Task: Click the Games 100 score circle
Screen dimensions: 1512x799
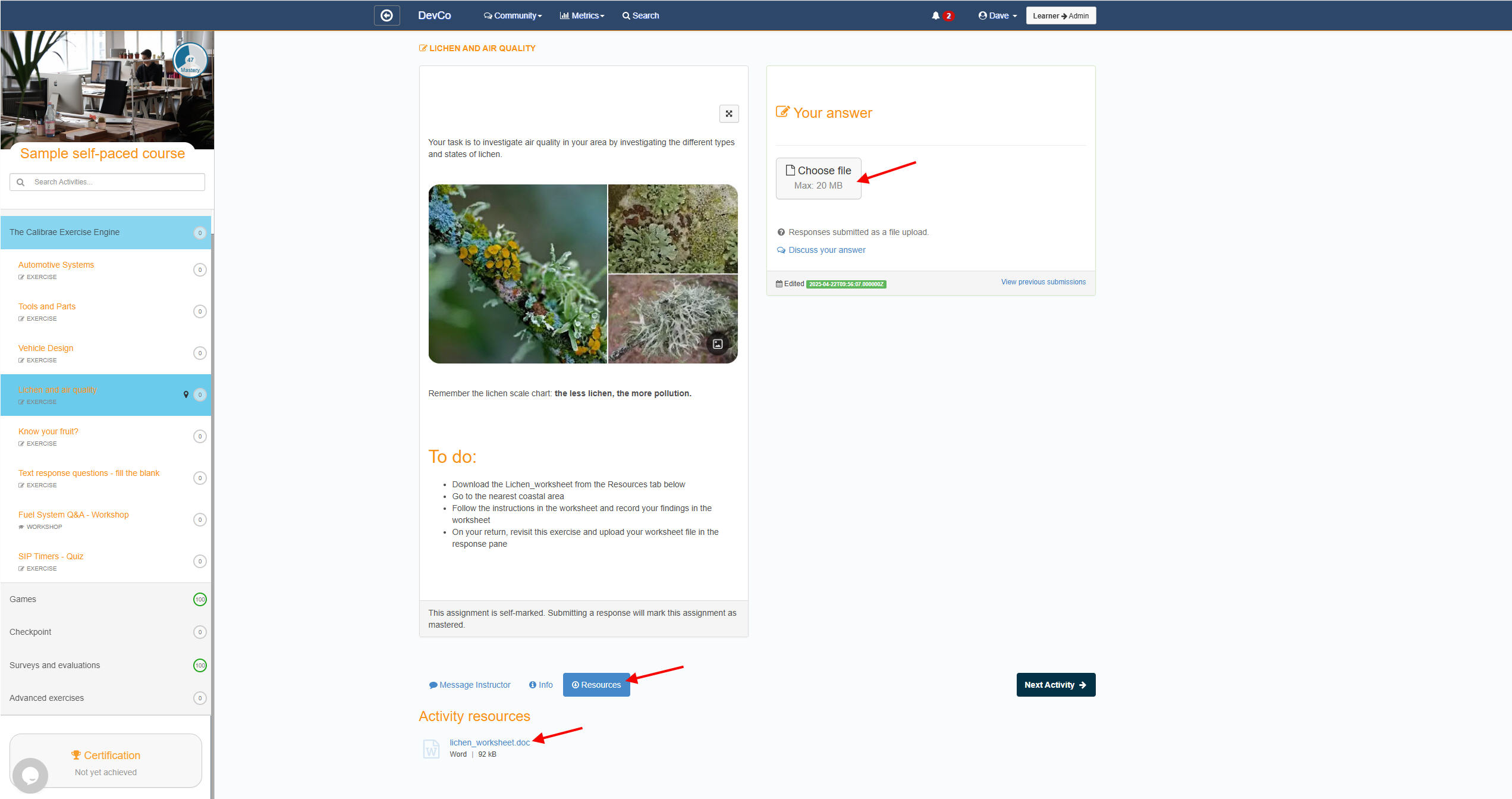Action: [200, 599]
